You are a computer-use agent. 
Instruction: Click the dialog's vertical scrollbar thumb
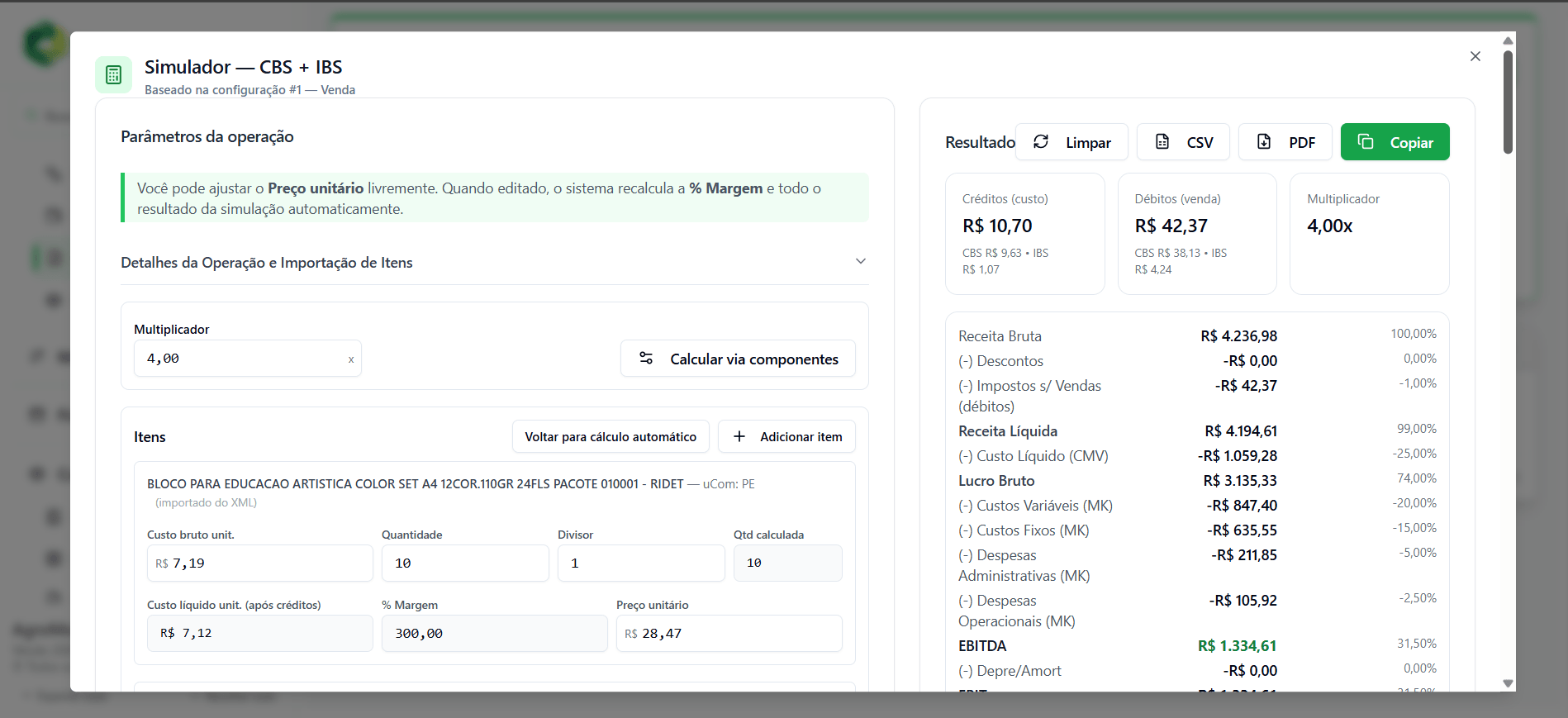pyautogui.click(x=1508, y=102)
